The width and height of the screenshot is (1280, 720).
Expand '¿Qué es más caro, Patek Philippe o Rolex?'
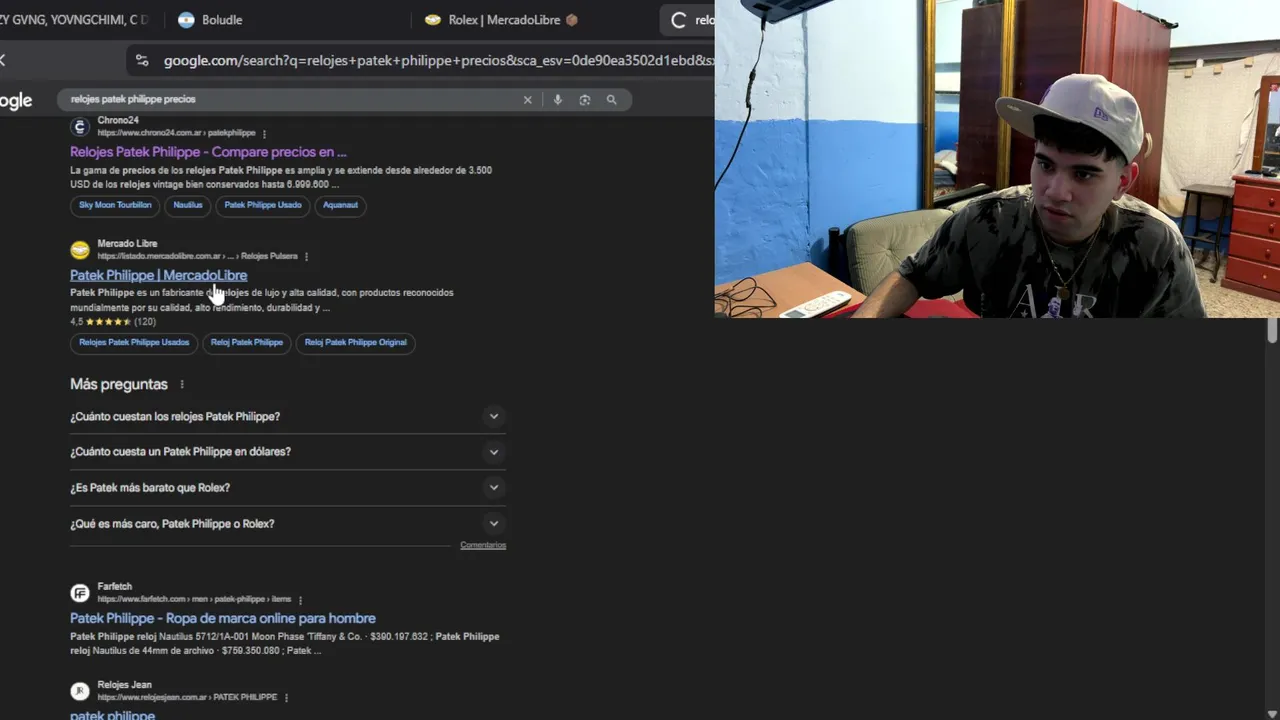click(x=288, y=524)
